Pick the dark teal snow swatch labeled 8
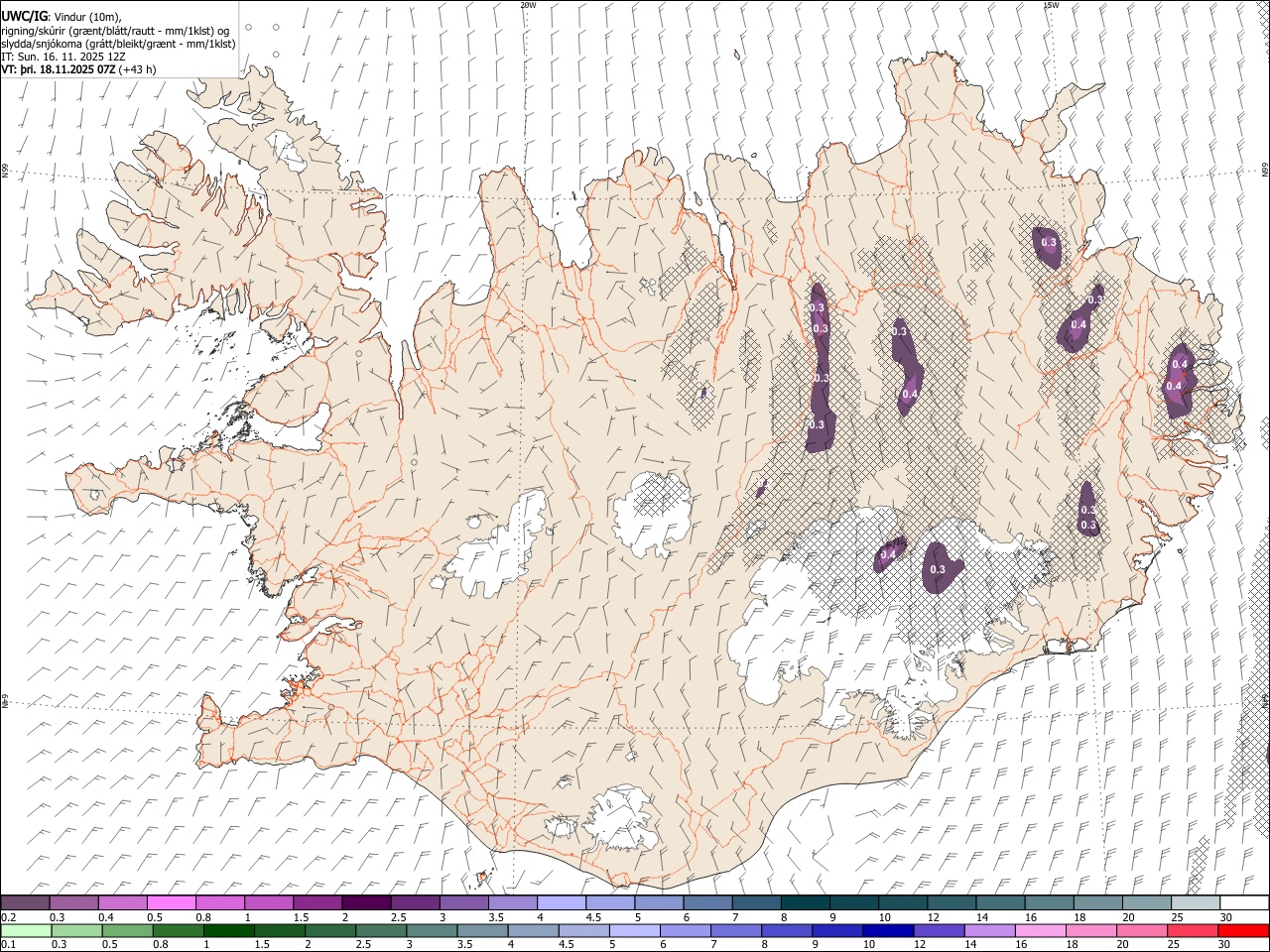 [805, 902]
